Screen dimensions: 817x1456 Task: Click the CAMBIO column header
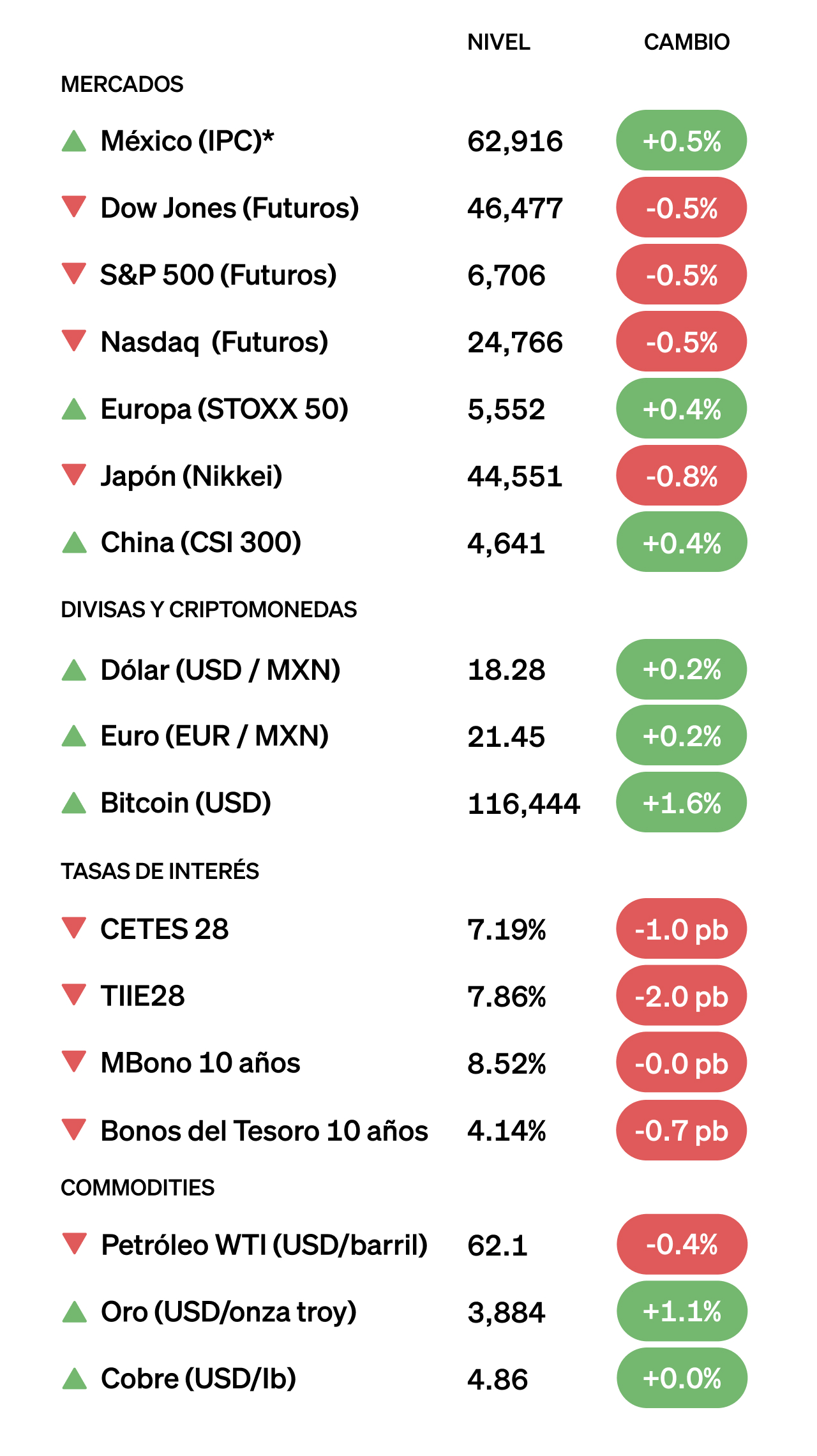686,42
